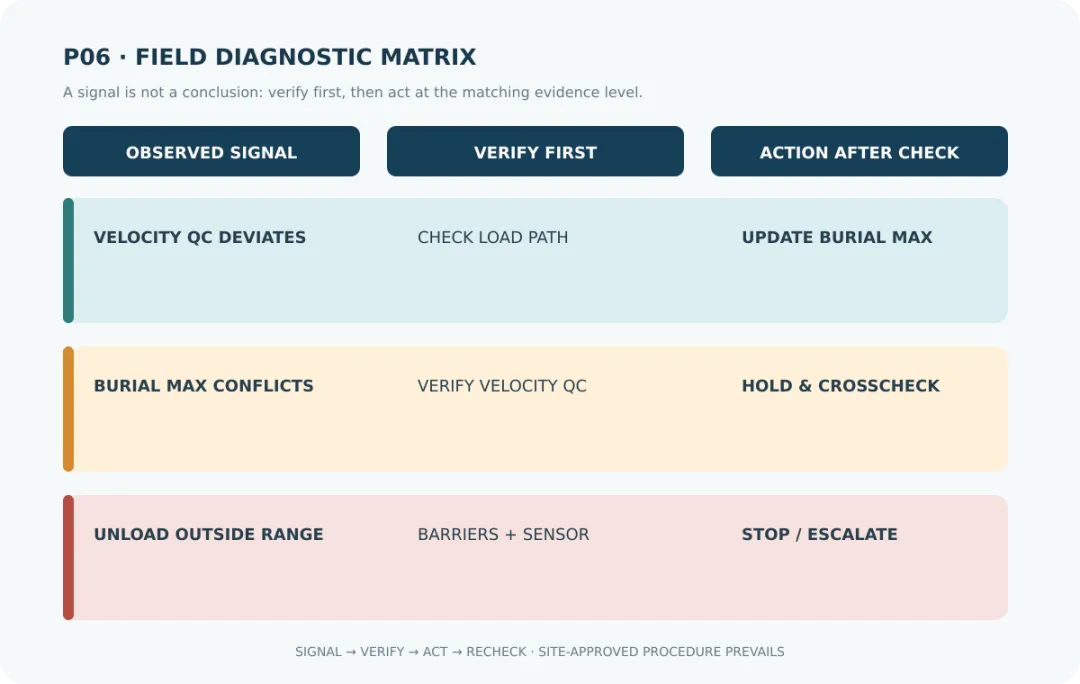Click the subtitle about verifying signals first
1080x684 pixels.
coord(353,92)
